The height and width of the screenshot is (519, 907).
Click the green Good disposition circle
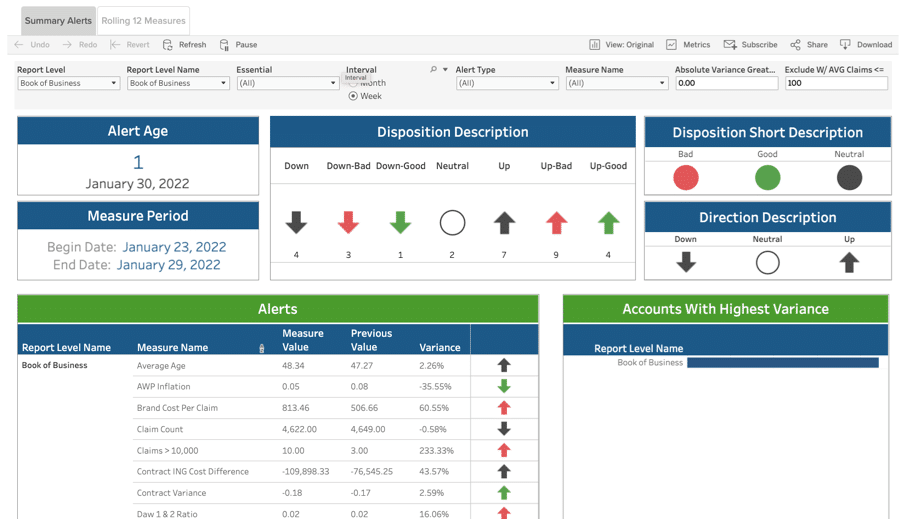(x=767, y=178)
